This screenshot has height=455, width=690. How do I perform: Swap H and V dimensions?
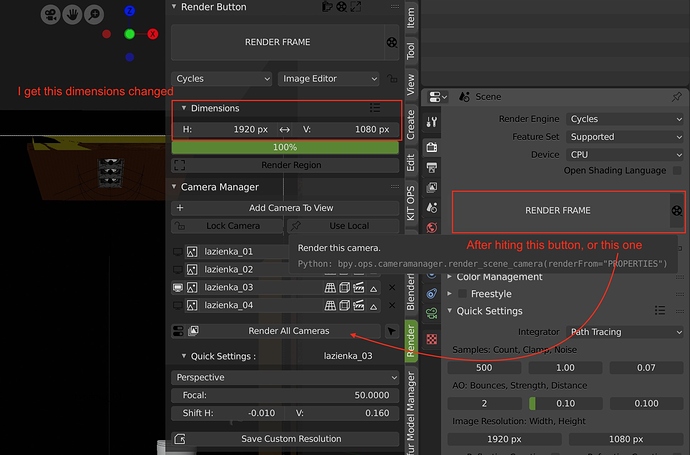point(285,129)
